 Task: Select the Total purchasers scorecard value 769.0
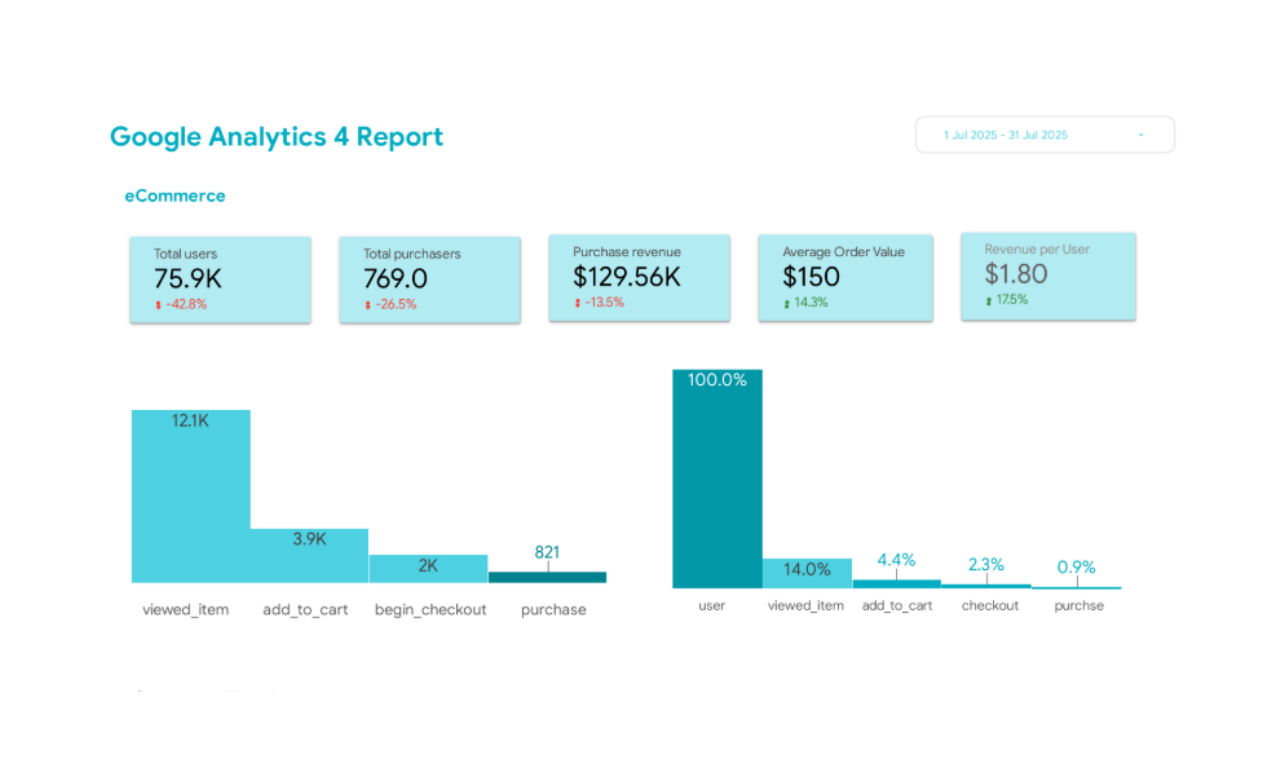[x=395, y=280]
